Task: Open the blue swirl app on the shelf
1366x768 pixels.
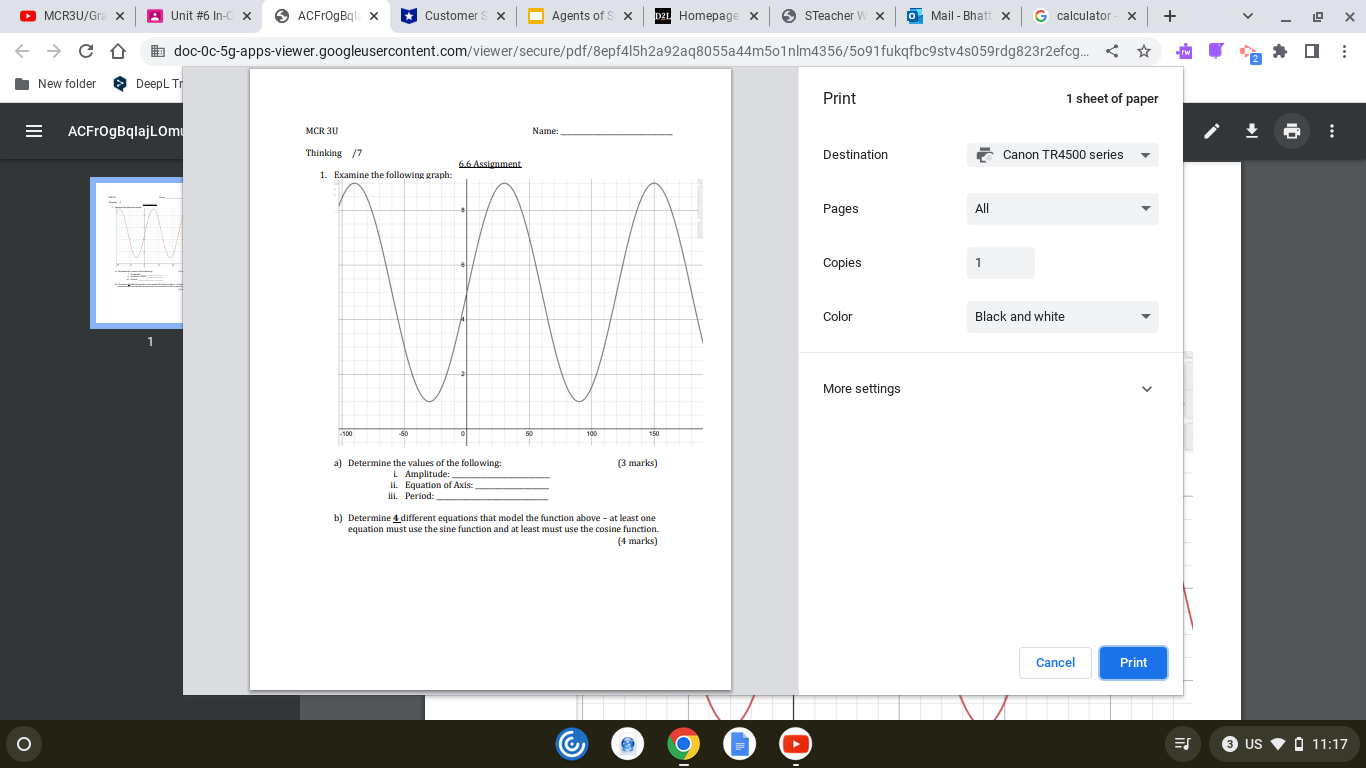Action: tap(572, 744)
